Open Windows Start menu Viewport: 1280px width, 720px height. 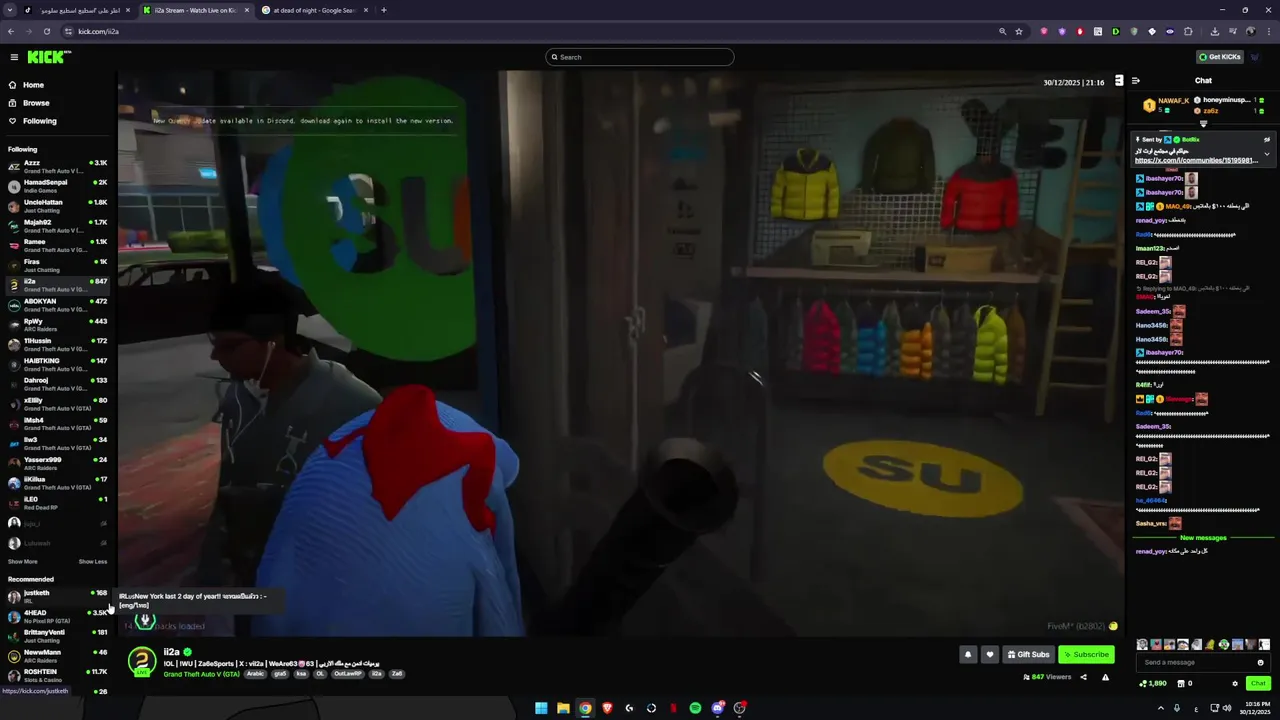click(541, 708)
